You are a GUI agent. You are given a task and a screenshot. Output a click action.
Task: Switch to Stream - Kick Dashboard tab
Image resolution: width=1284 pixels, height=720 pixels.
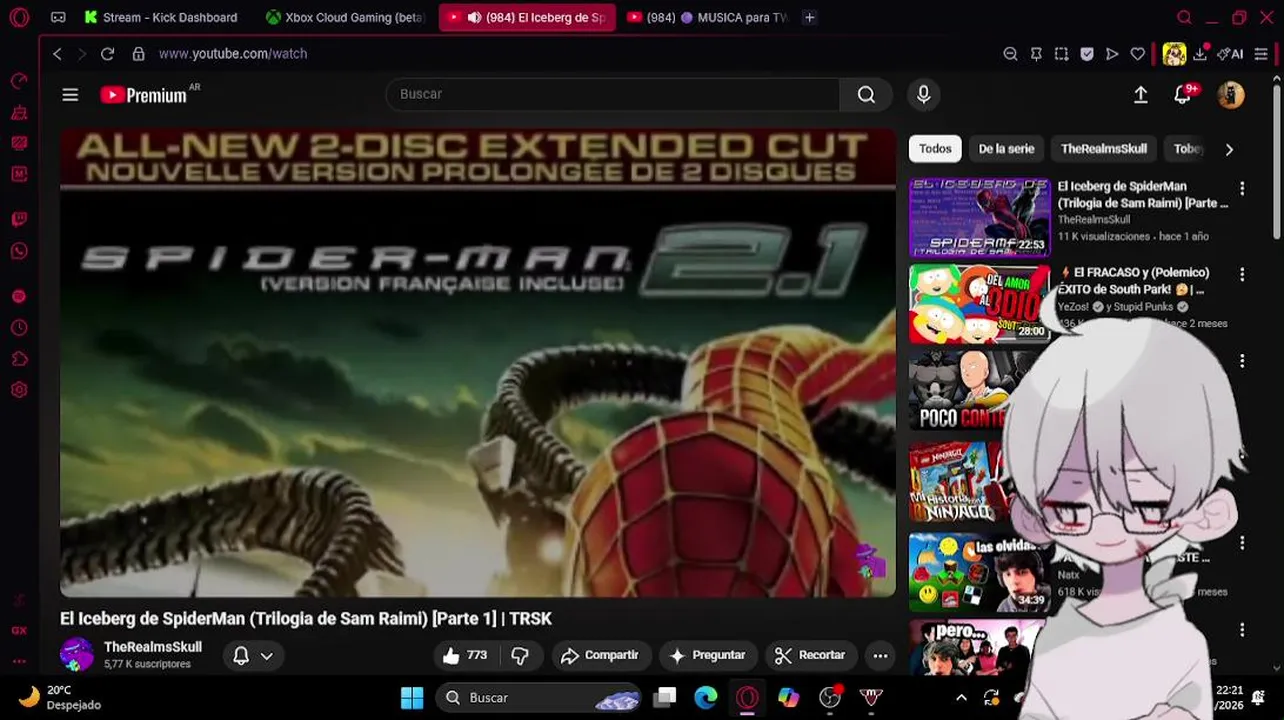[161, 17]
